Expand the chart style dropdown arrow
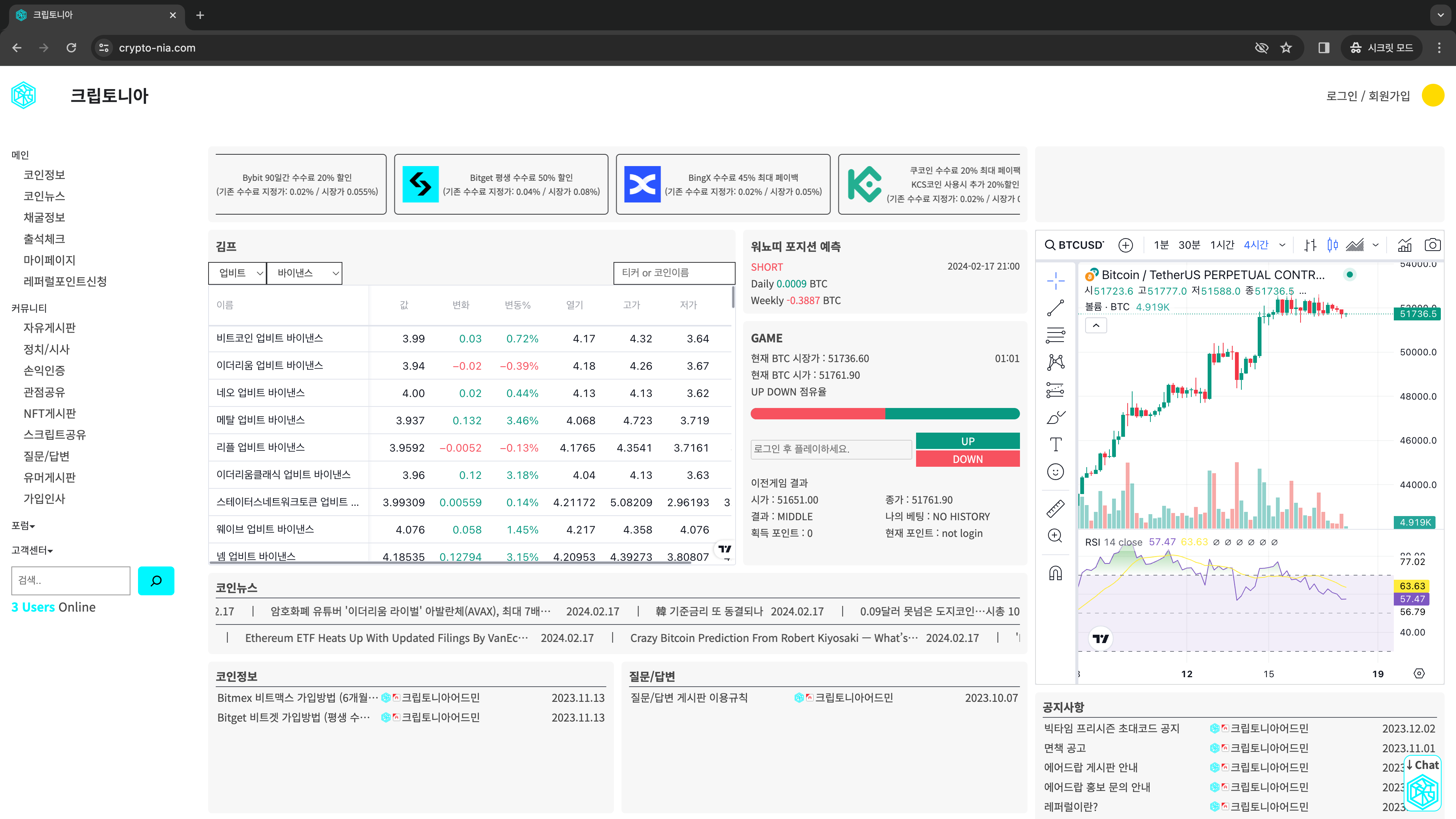 pos(1376,245)
